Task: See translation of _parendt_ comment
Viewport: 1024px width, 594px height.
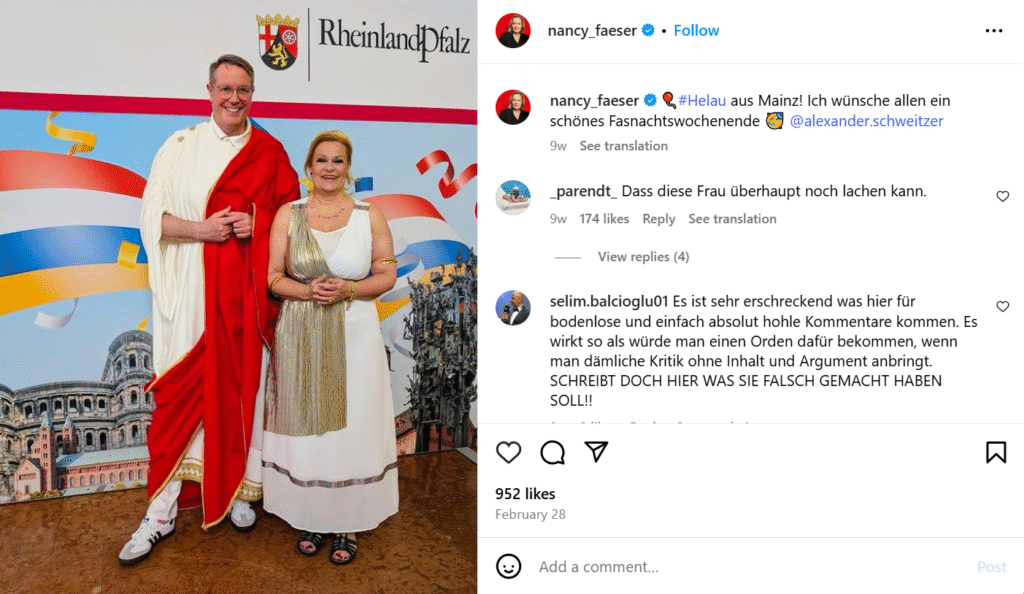Action: [732, 219]
